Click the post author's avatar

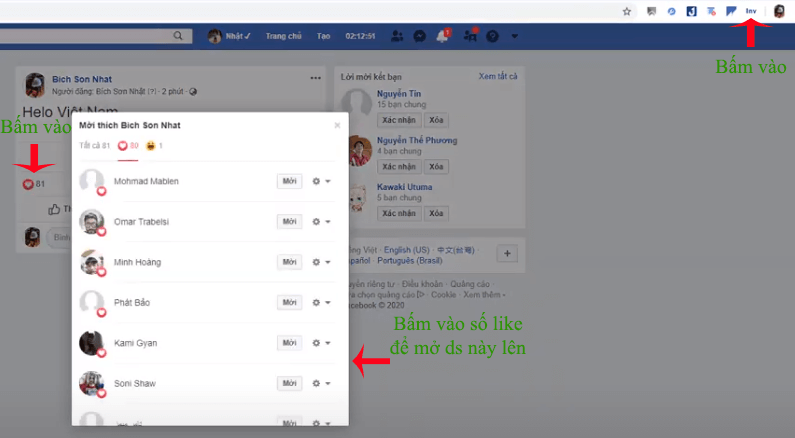point(35,85)
